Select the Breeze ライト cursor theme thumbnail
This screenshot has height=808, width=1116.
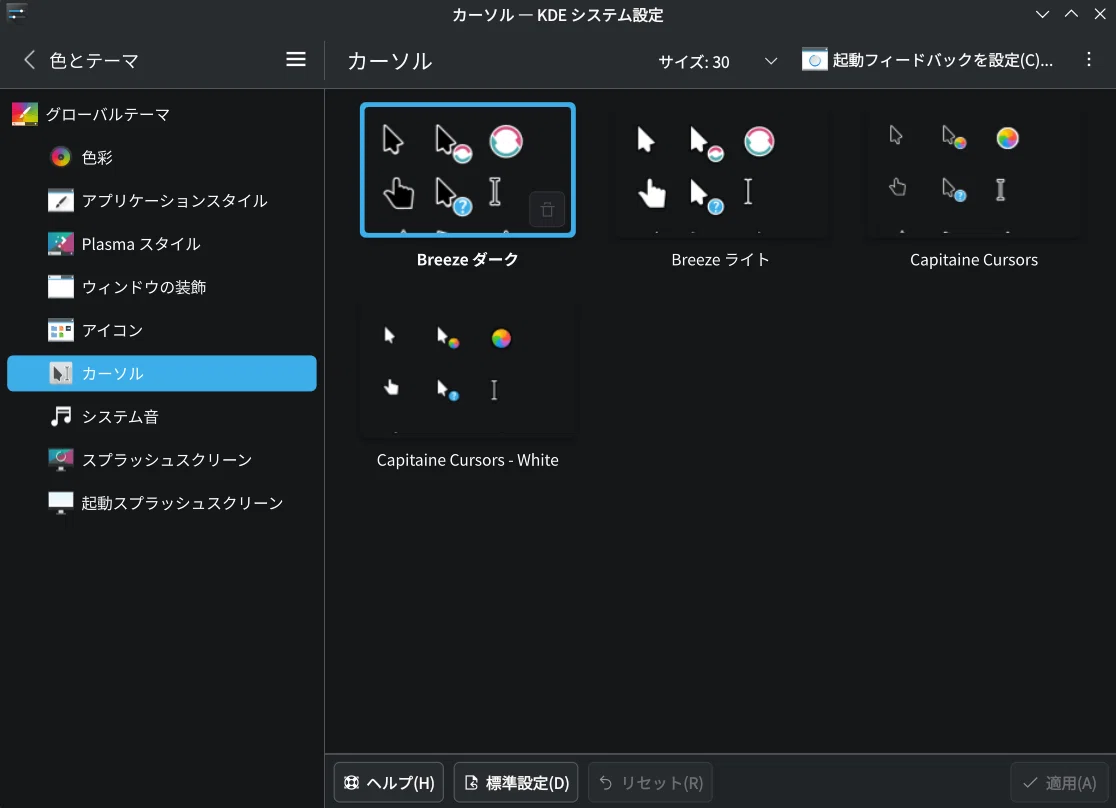(x=721, y=169)
